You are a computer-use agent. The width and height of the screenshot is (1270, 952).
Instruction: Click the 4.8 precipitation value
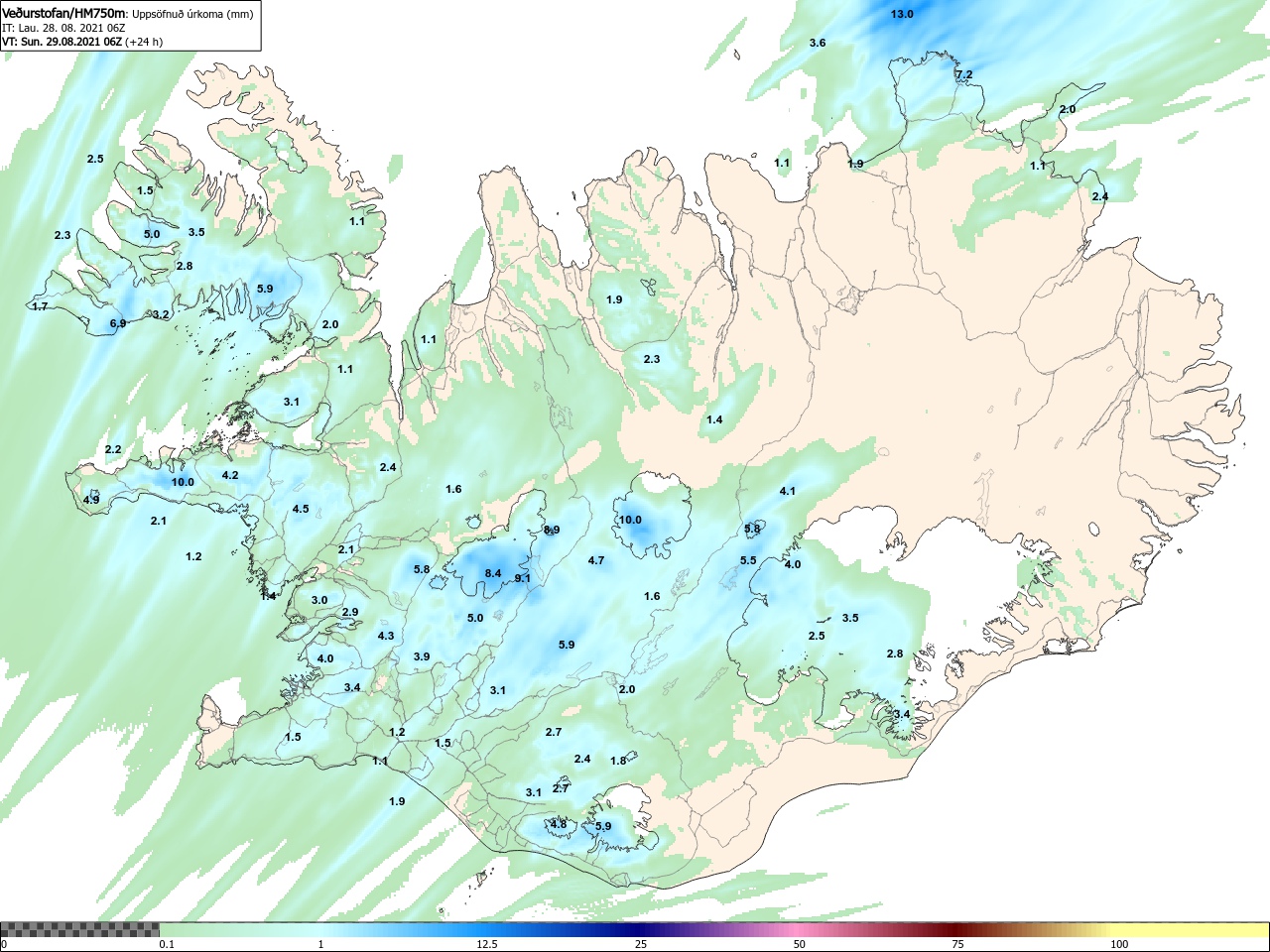559,824
